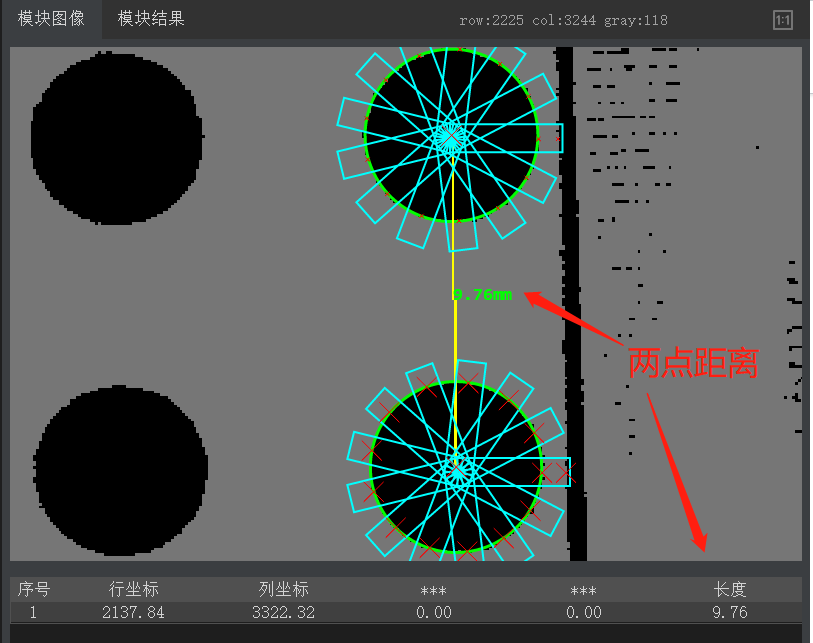
Task: Click the column coordinate value 3322.32
Action: click(283, 612)
